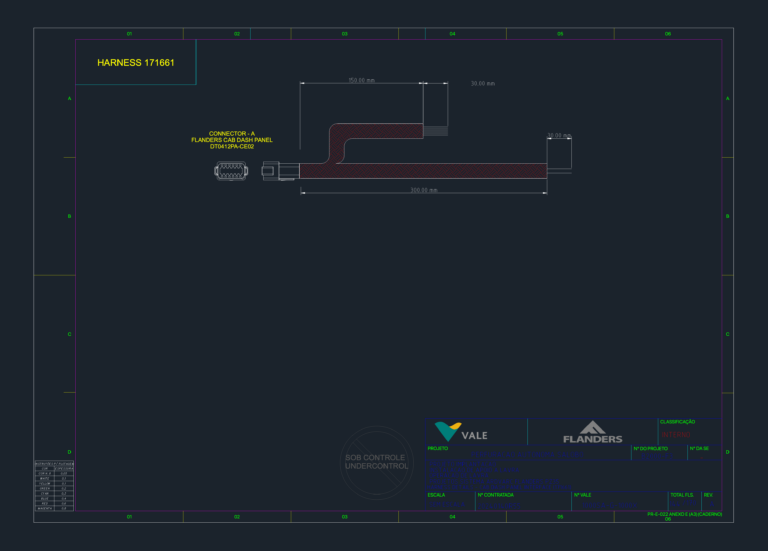Image resolution: width=768 pixels, height=551 pixels.
Task: Select the red INTERNO classification value
Action: [676, 435]
